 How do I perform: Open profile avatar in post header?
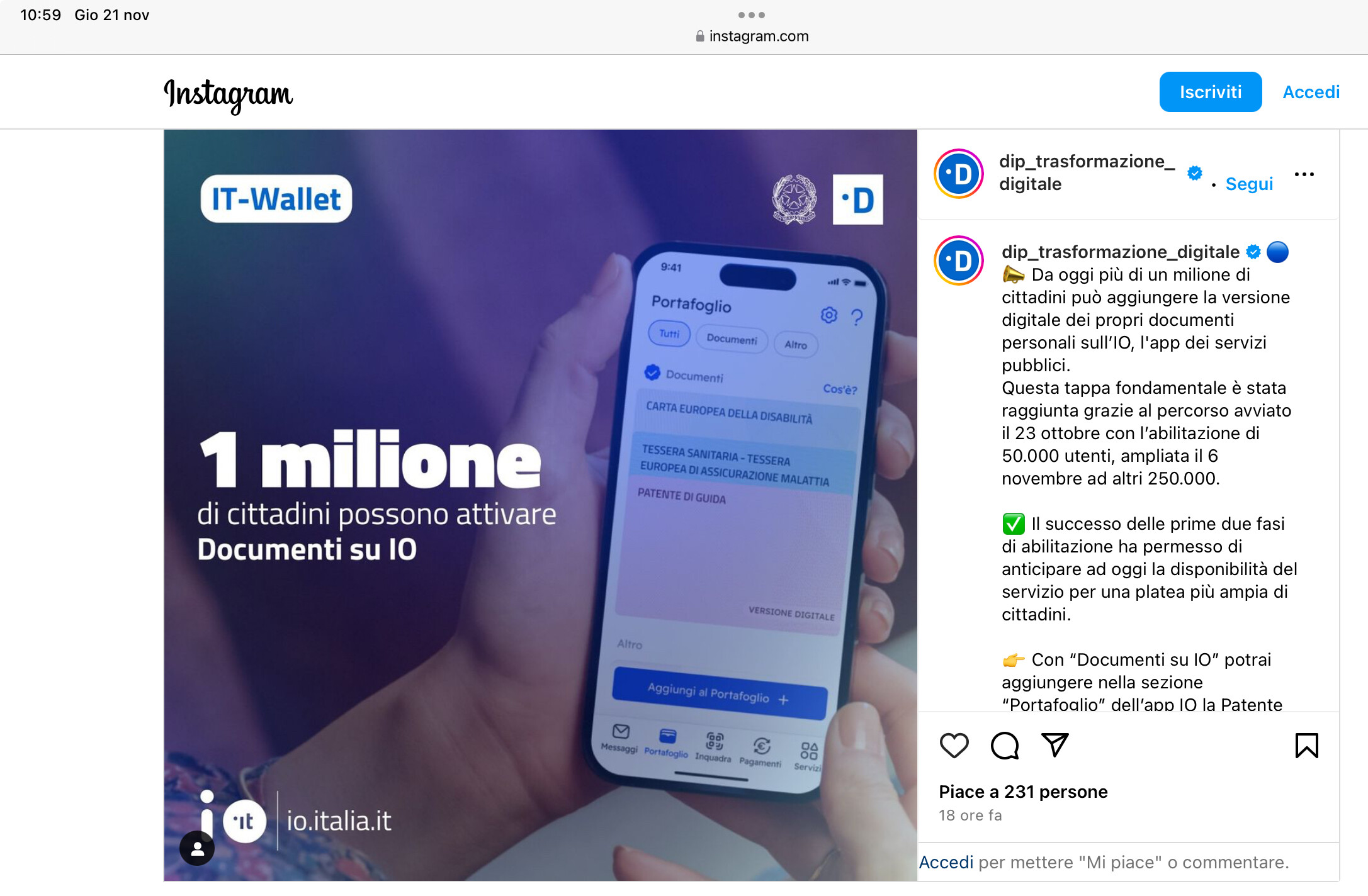click(x=959, y=174)
